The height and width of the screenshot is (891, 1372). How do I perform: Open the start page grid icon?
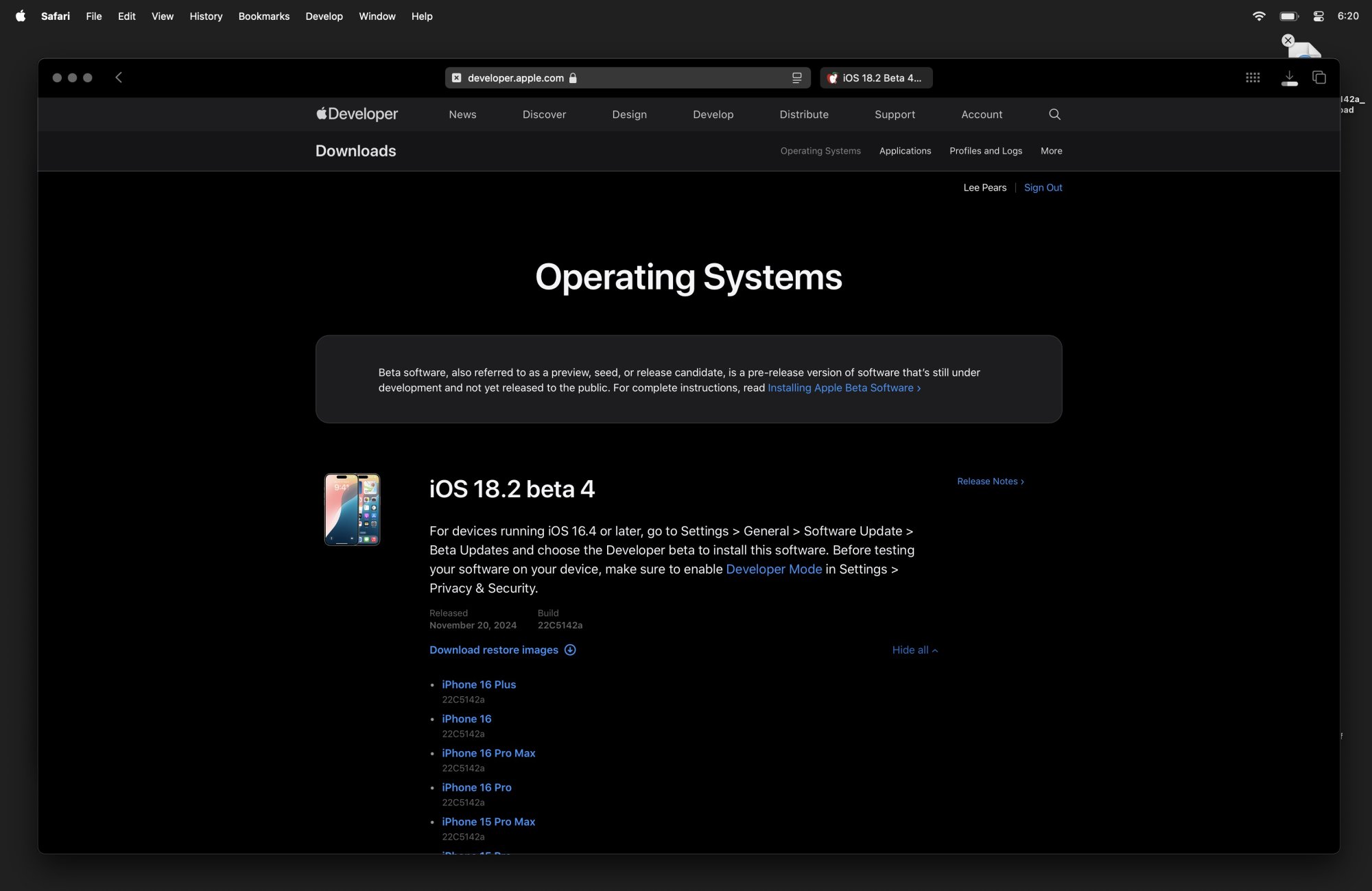pos(1253,78)
